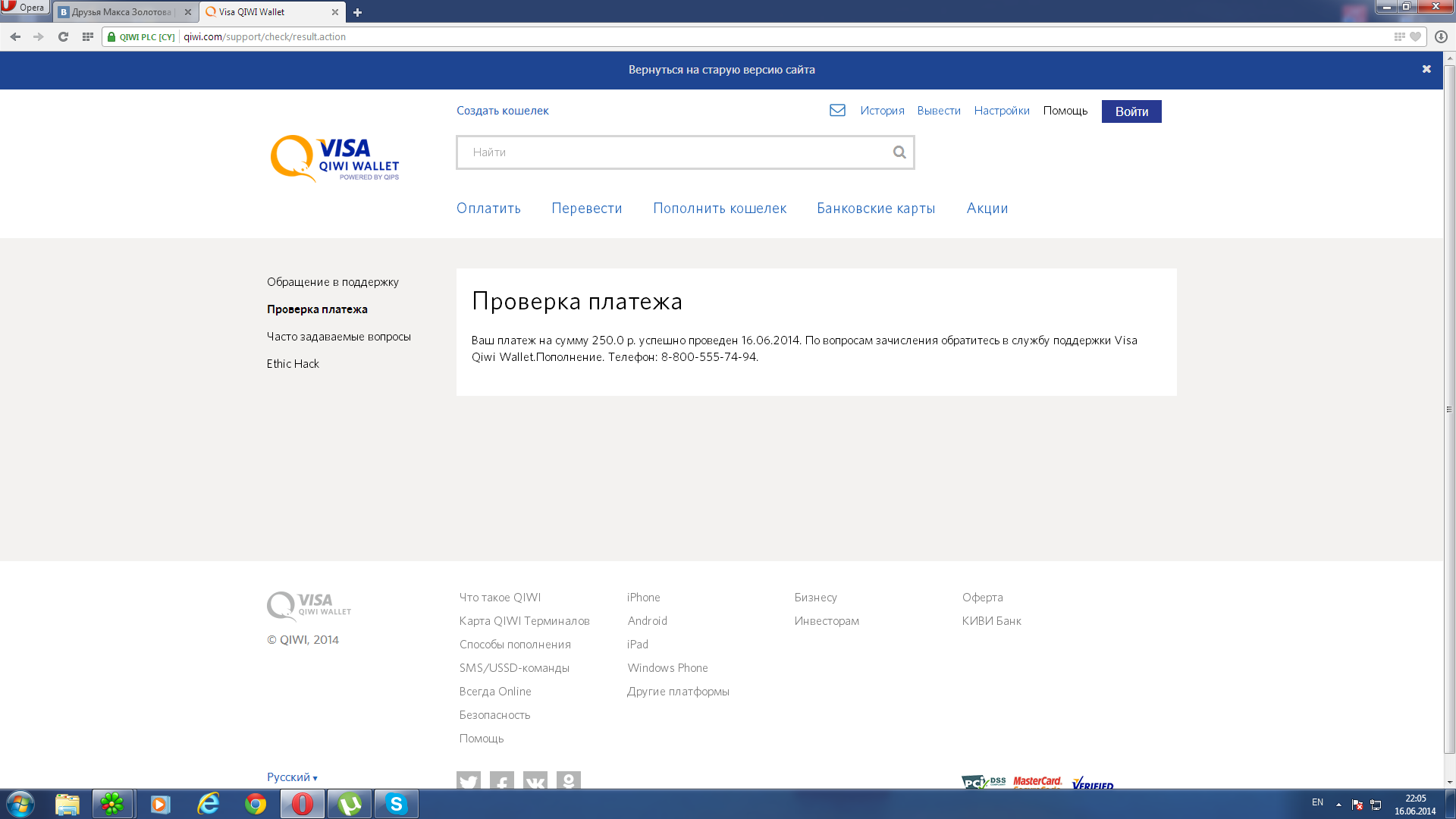The width and height of the screenshot is (1456, 819).
Task: Click the EN language indicator in tray
Action: click(1317, 802)
